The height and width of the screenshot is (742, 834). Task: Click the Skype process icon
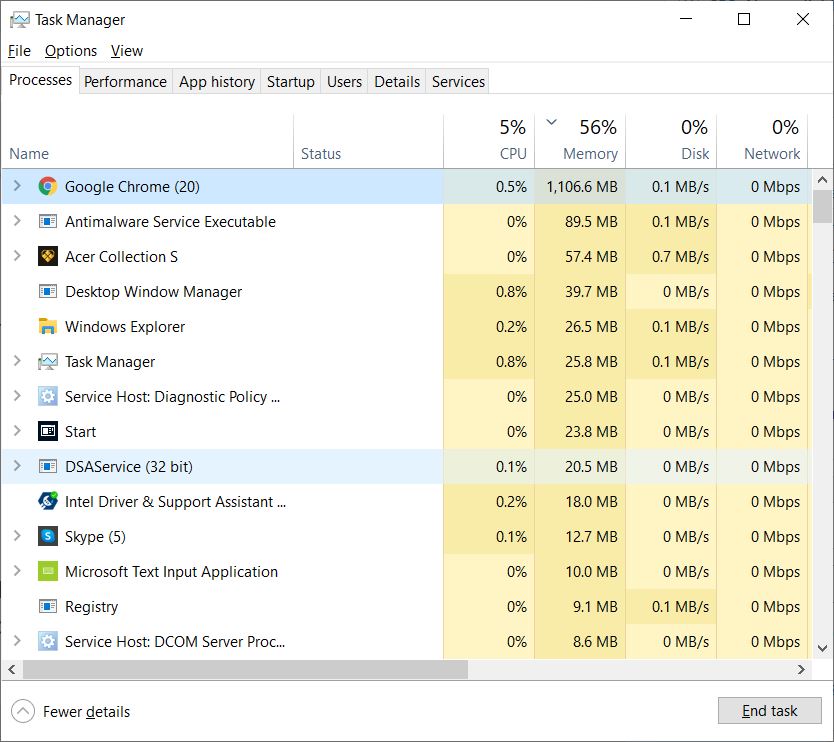pyautogui.click(x=48, y=536)
